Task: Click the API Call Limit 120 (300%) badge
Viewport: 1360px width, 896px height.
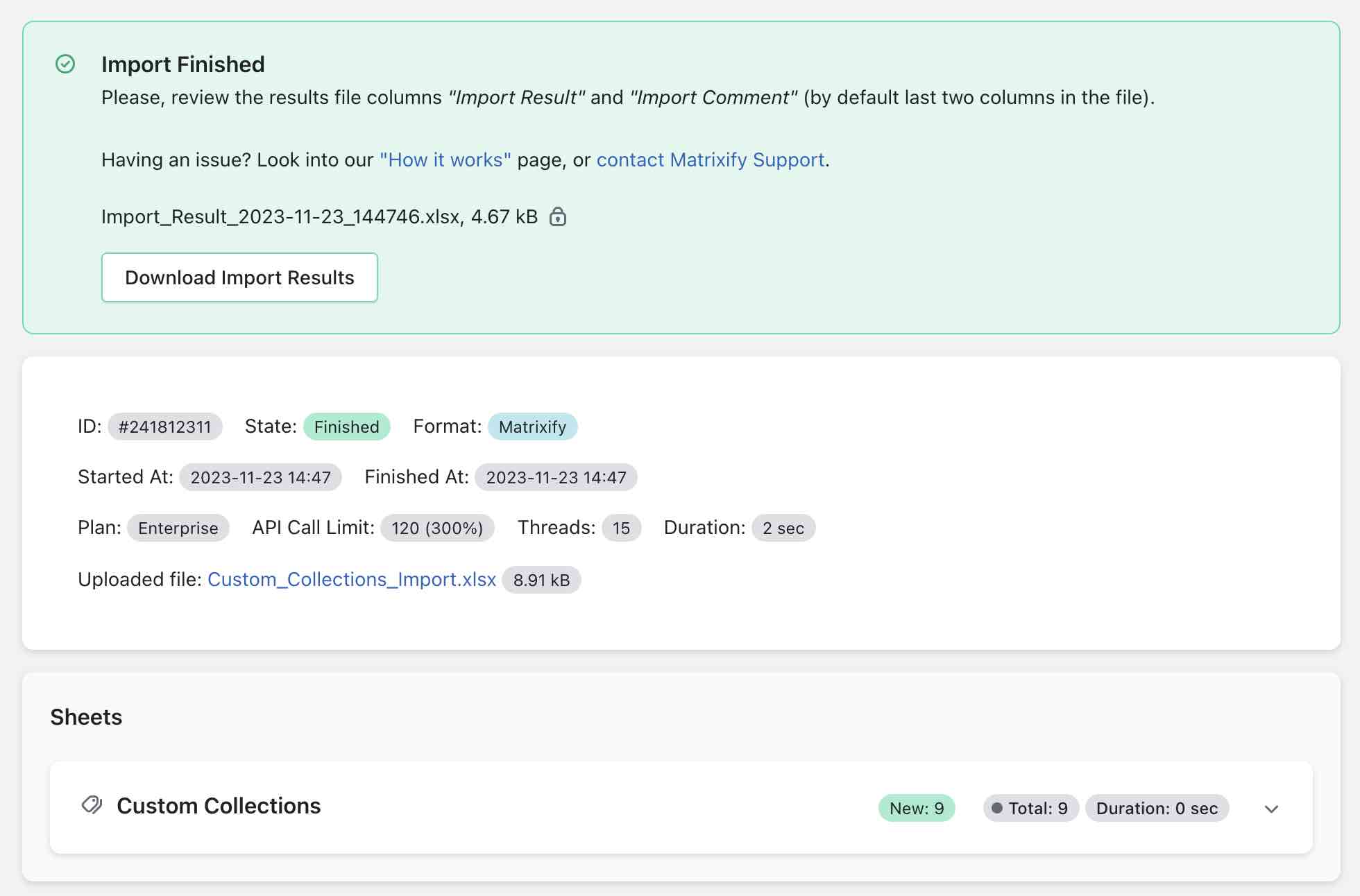Action: 436,528
